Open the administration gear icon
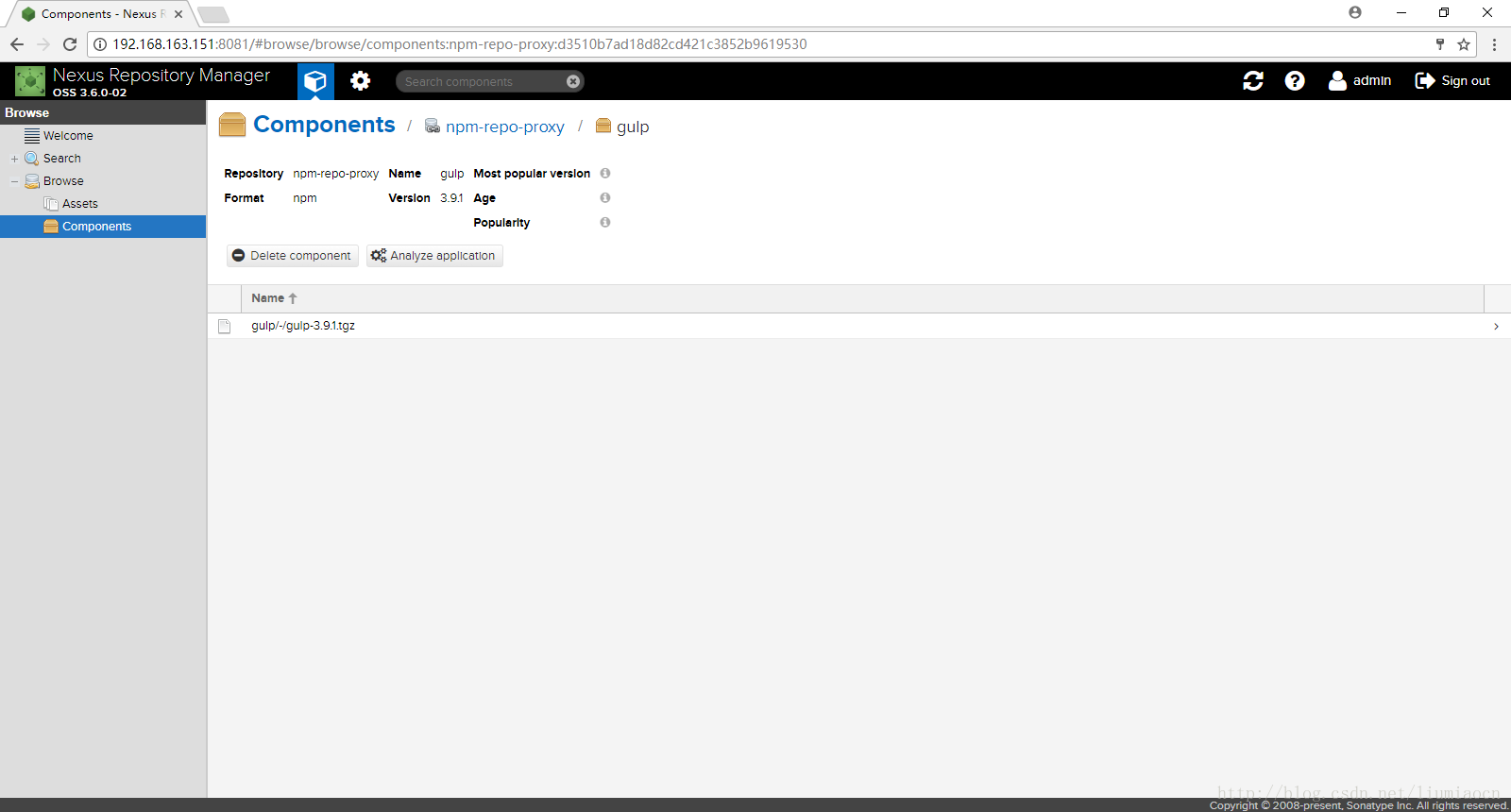Image resolution: width=1511 pixels, height=812 pixels. [x=360, y=81]
